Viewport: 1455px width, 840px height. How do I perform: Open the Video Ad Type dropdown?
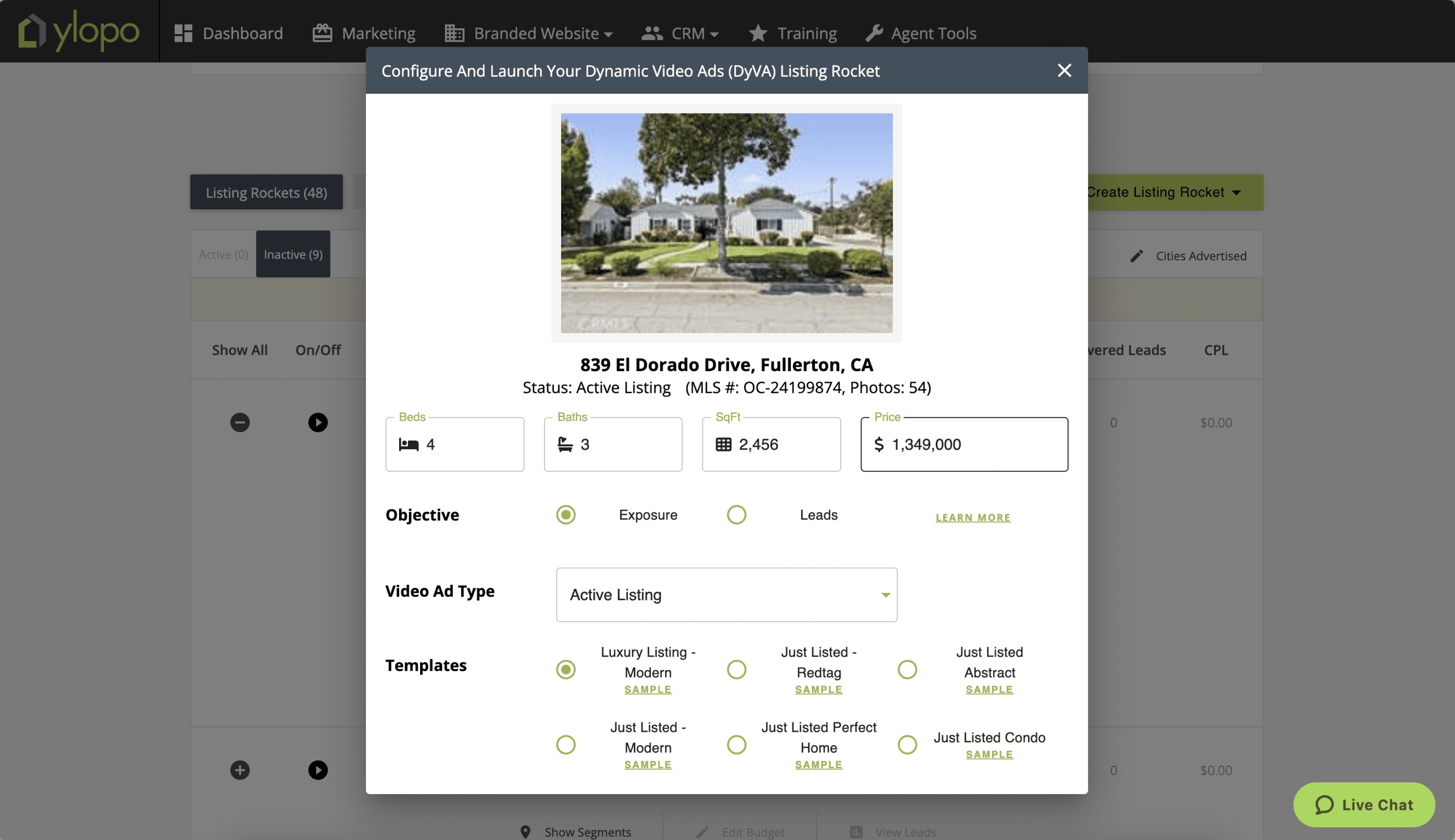(x=726, y=595)
